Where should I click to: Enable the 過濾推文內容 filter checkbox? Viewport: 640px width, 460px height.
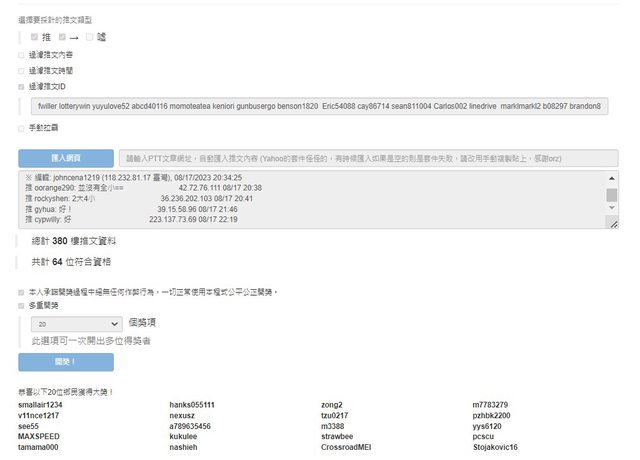click(x=22, y=55)
